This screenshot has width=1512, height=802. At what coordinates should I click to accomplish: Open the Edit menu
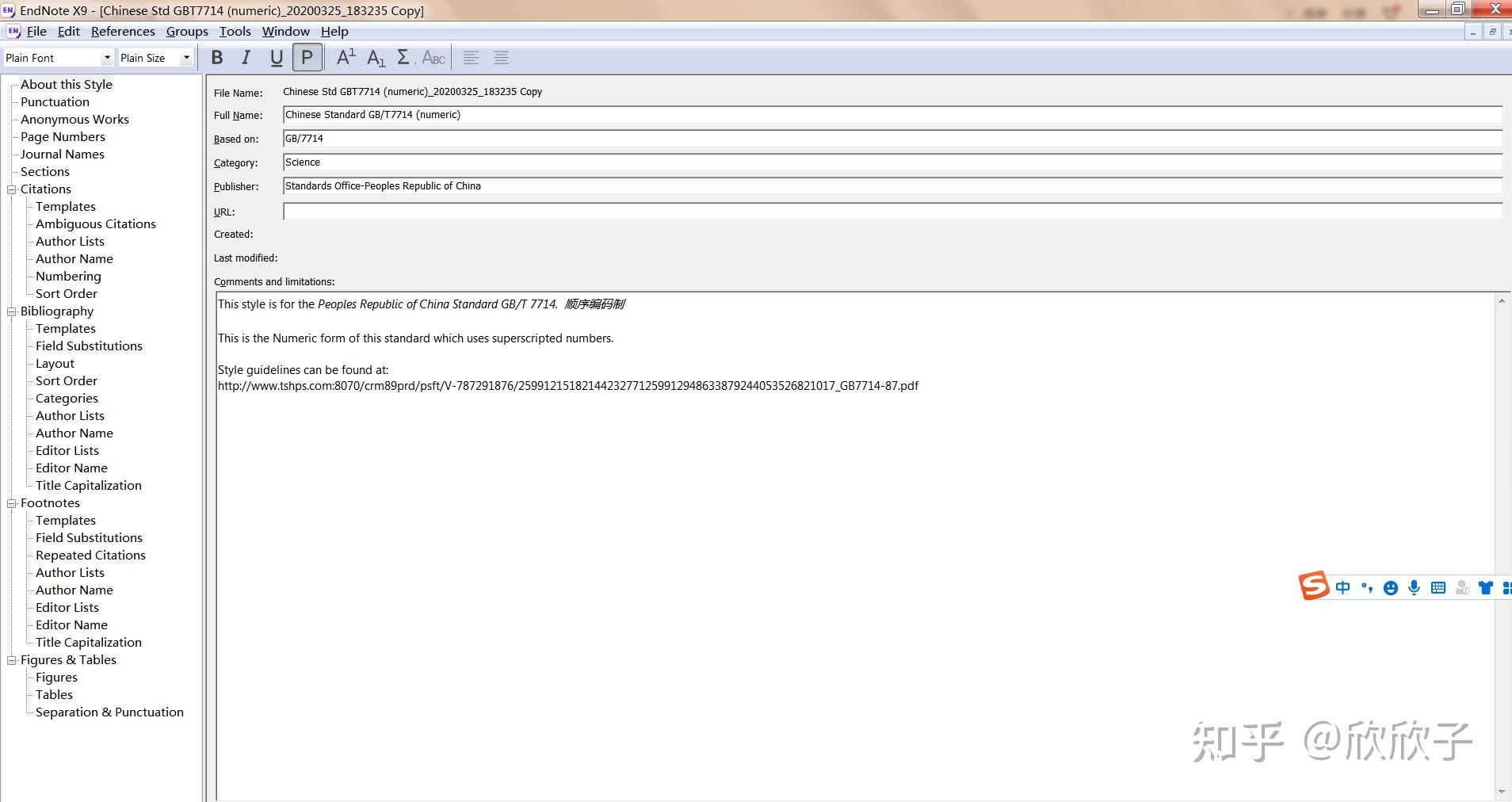[69, 32]
